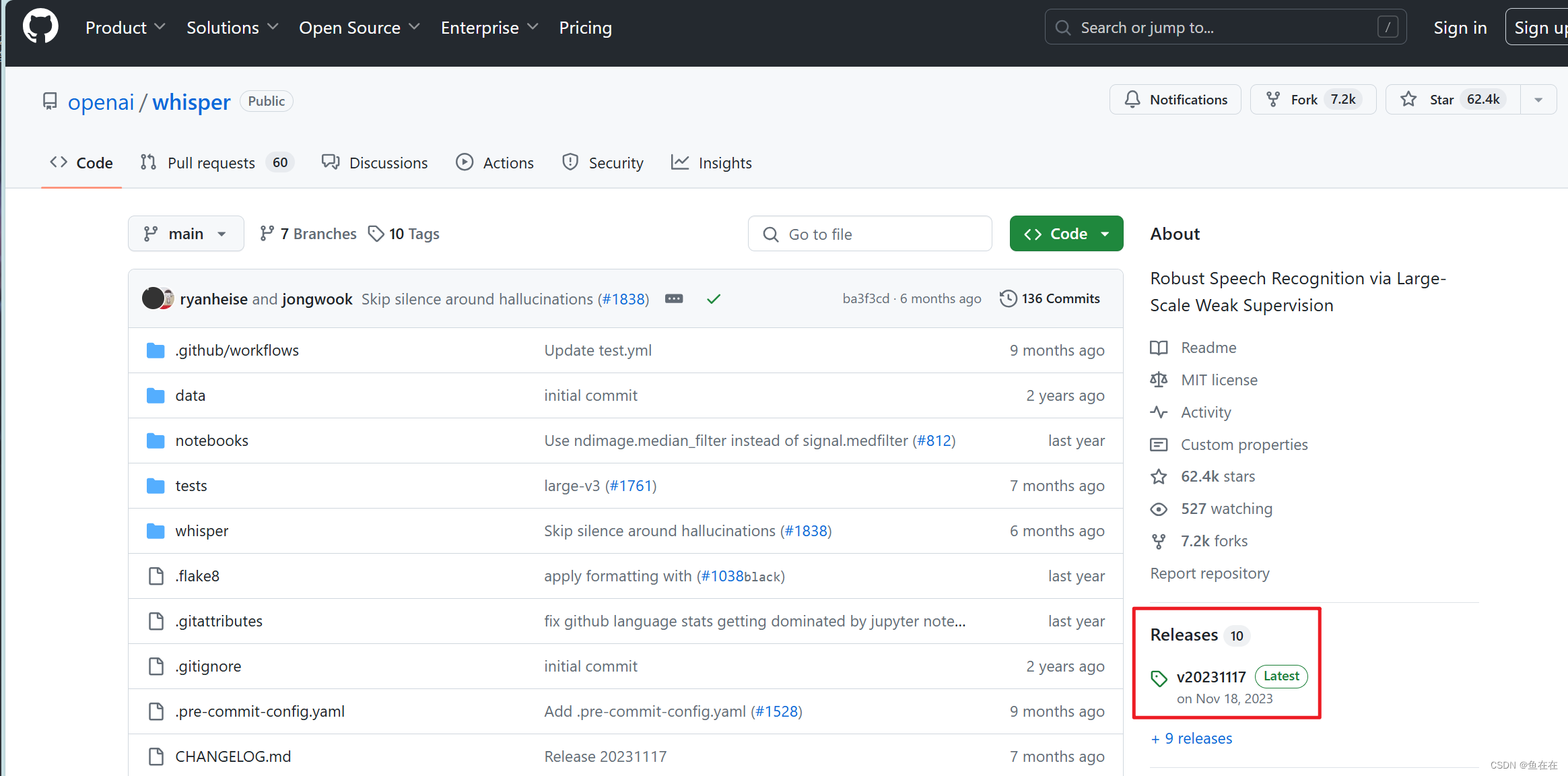Expand the Enterprise dropdown
Viewport: 1568px width, 776px height.
(489, 28)
